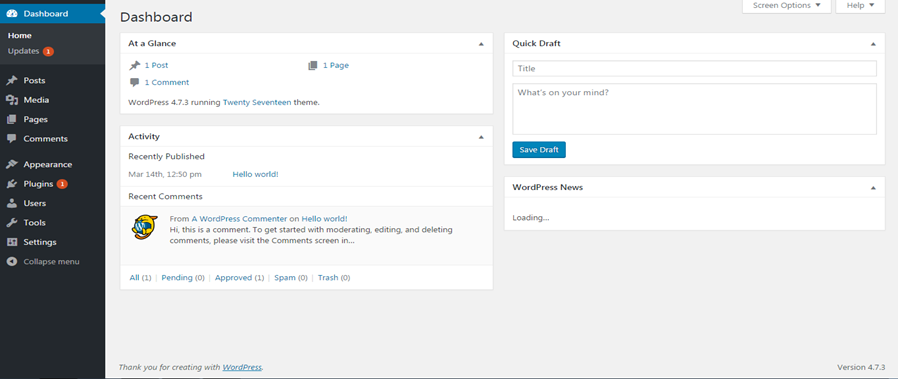Open the Dashboard menu item
This screenshot has height=379, width=898.
[x=52, y=13]
